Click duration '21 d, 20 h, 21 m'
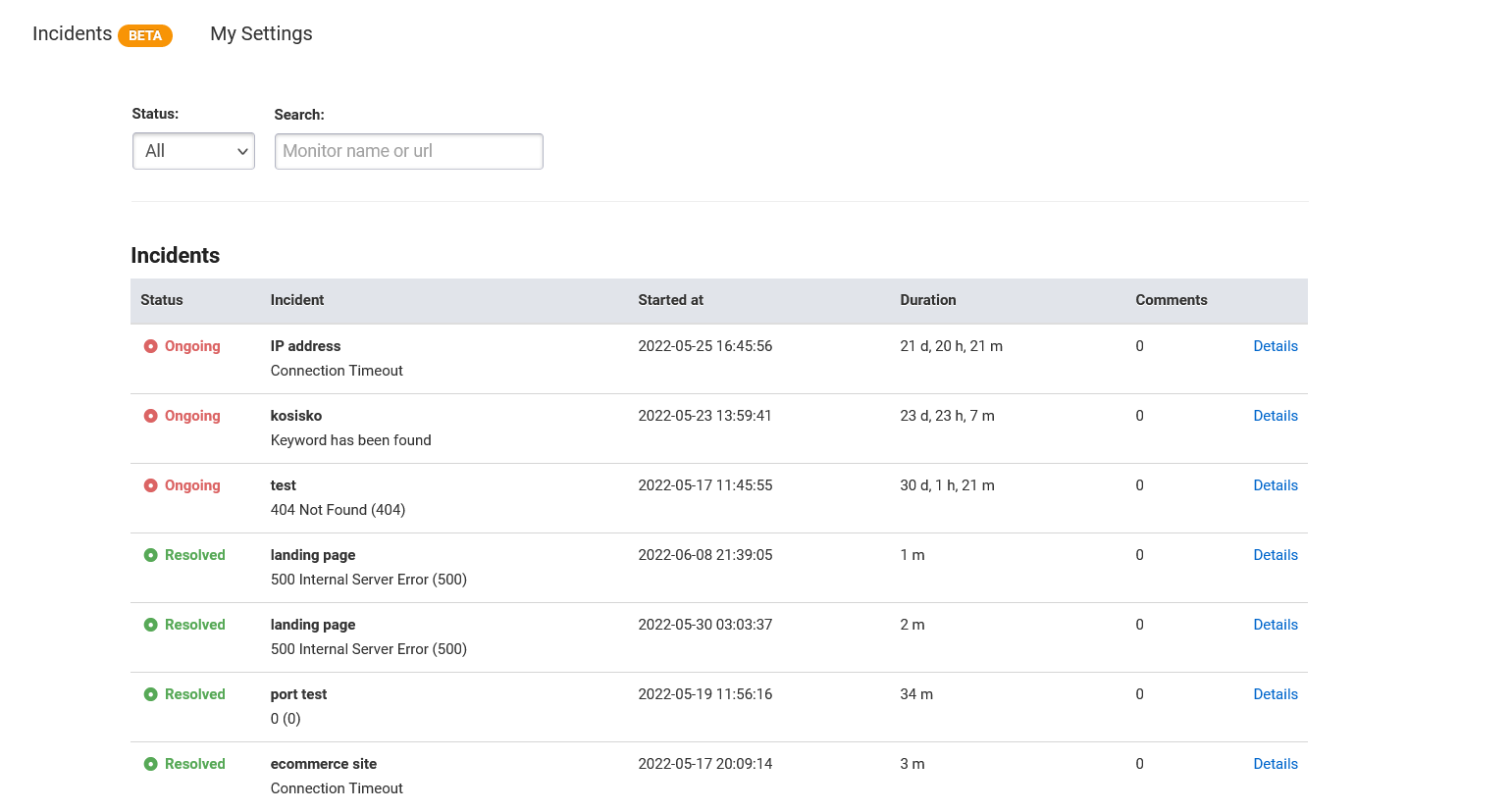1512x811 pixels. (x=952, y=346)
